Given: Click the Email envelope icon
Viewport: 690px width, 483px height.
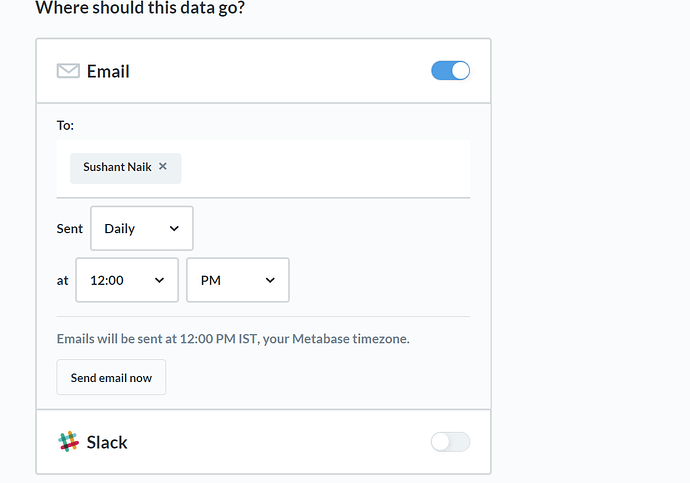Looking at the screenshot, I should pyautogui.click(x=68, y=71).
